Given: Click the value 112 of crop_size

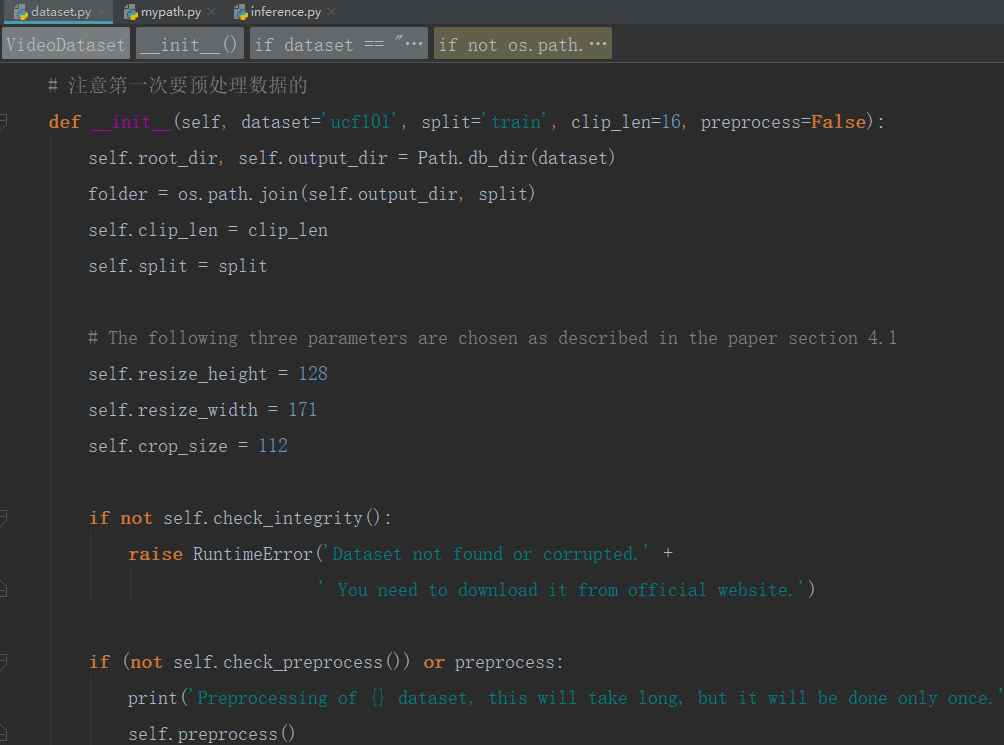Looking at the screenshot, I should (273, 445).
